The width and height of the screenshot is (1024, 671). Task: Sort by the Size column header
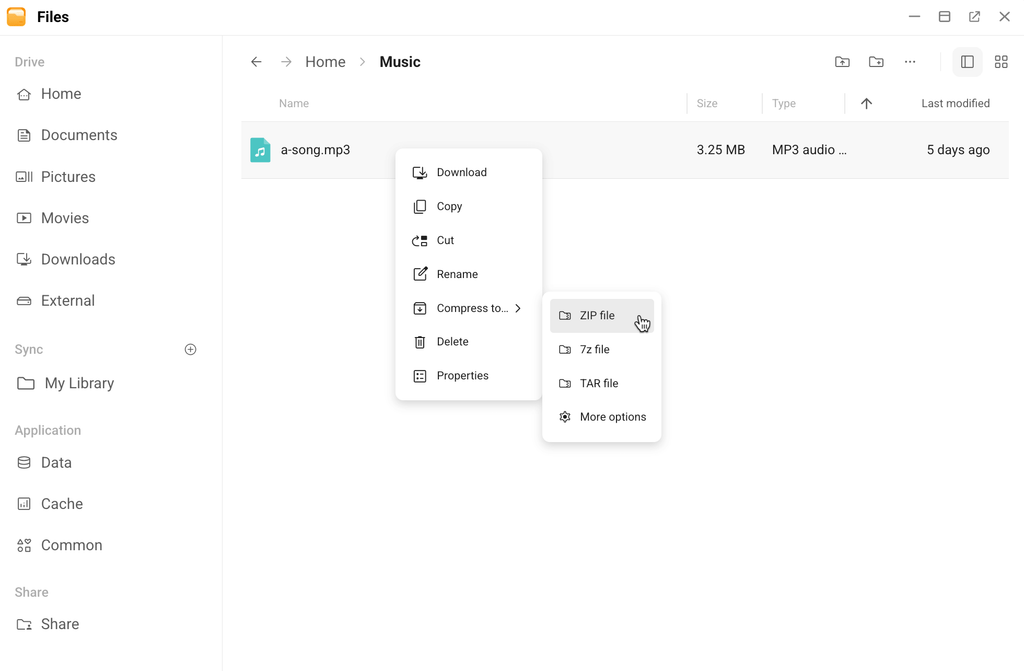[x=707, y=103]
